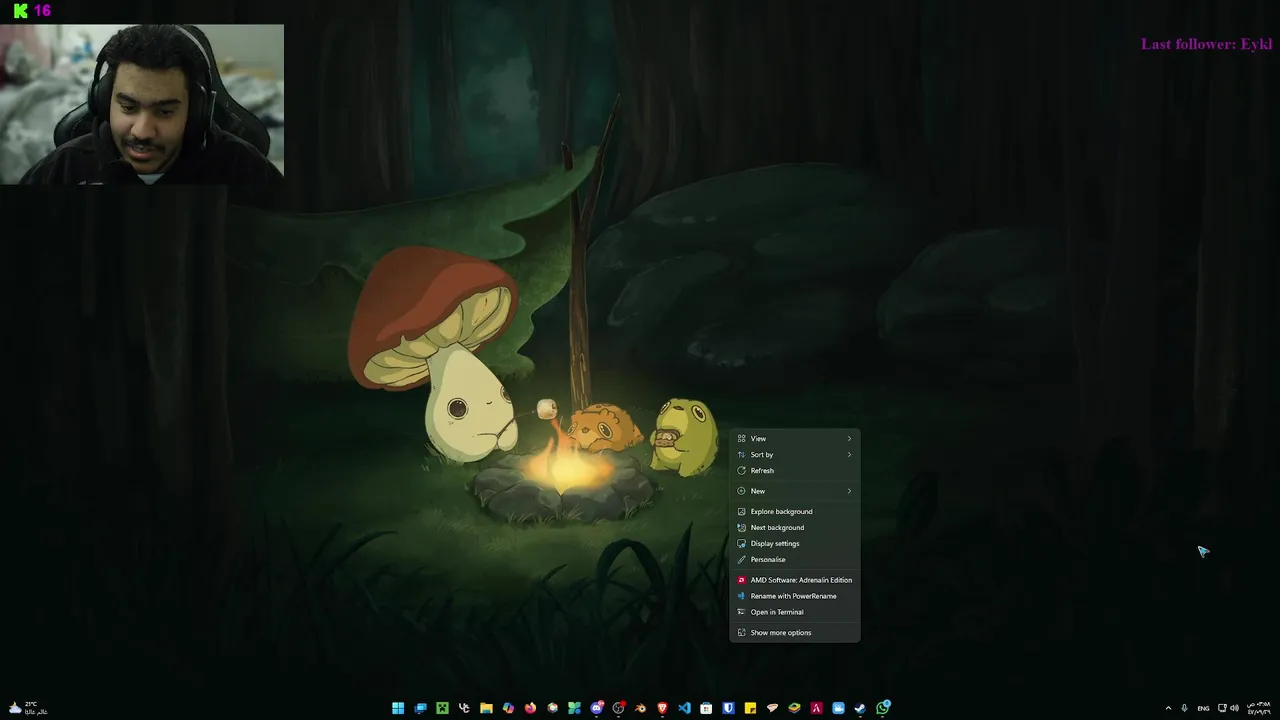1280x720 pixels.
Task: Open the View submenu in context menu
Action: 795,438
